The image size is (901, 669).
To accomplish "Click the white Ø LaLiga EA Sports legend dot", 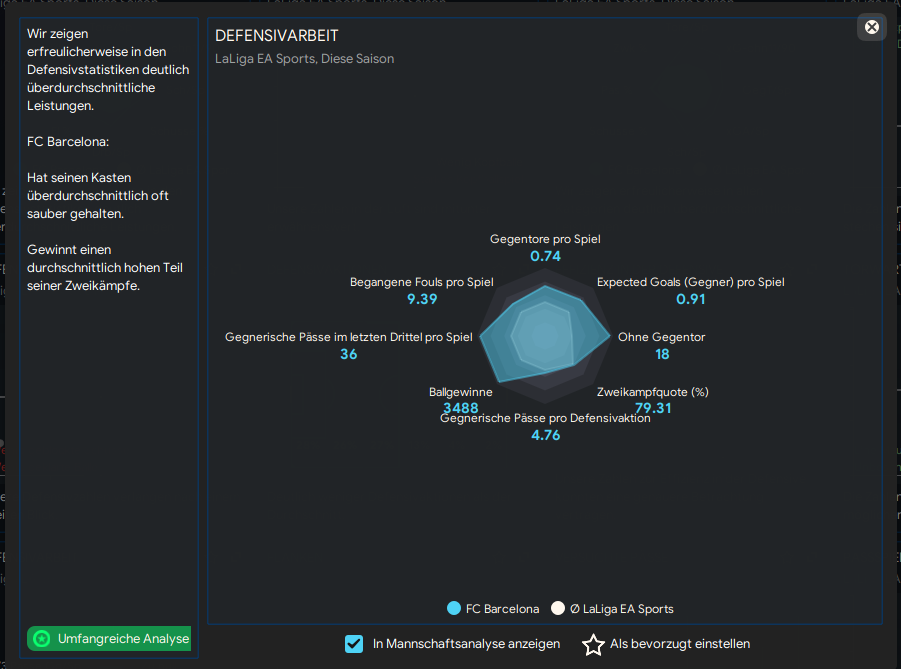I will tap(558, 608).
